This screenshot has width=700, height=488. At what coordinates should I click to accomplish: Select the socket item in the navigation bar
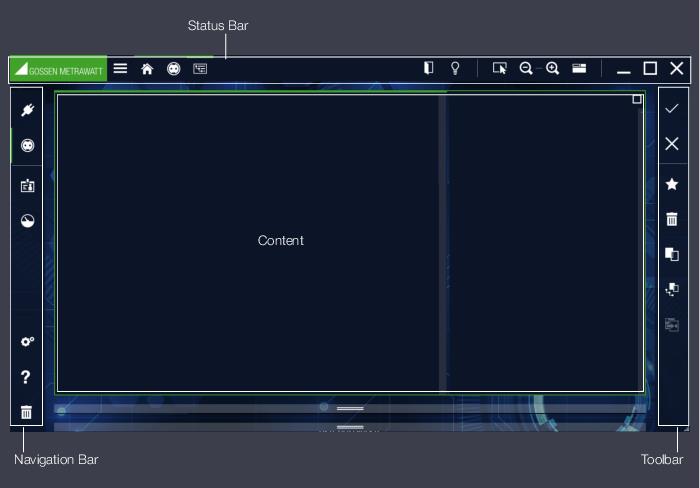(x=27, y=146)
